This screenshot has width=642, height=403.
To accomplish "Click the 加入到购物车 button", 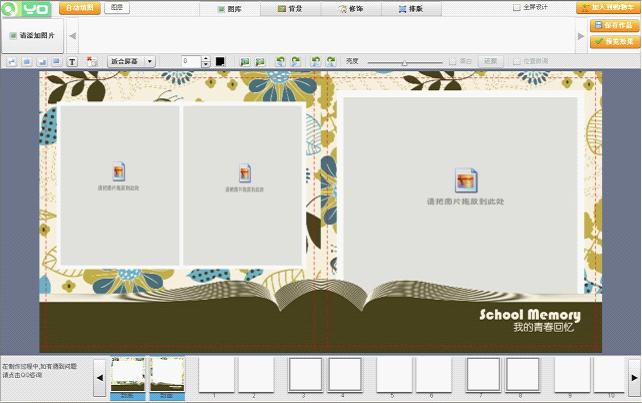I will tap(609, 7).
